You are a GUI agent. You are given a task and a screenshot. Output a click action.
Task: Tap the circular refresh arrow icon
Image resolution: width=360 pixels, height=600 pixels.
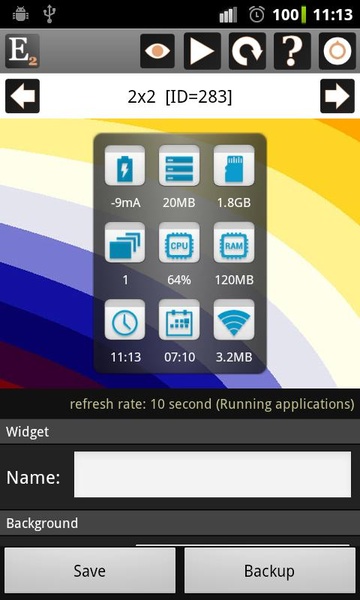coord(247,51)
